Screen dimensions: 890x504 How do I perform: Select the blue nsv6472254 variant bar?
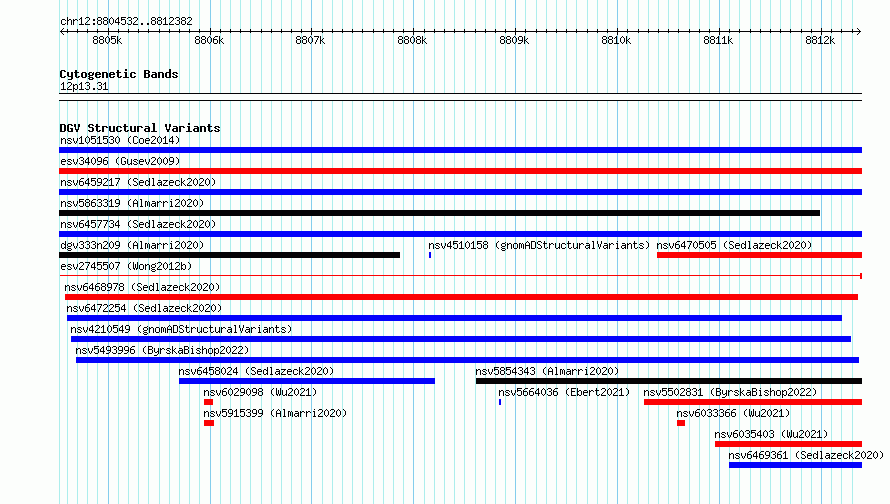[x=454, y=318]
